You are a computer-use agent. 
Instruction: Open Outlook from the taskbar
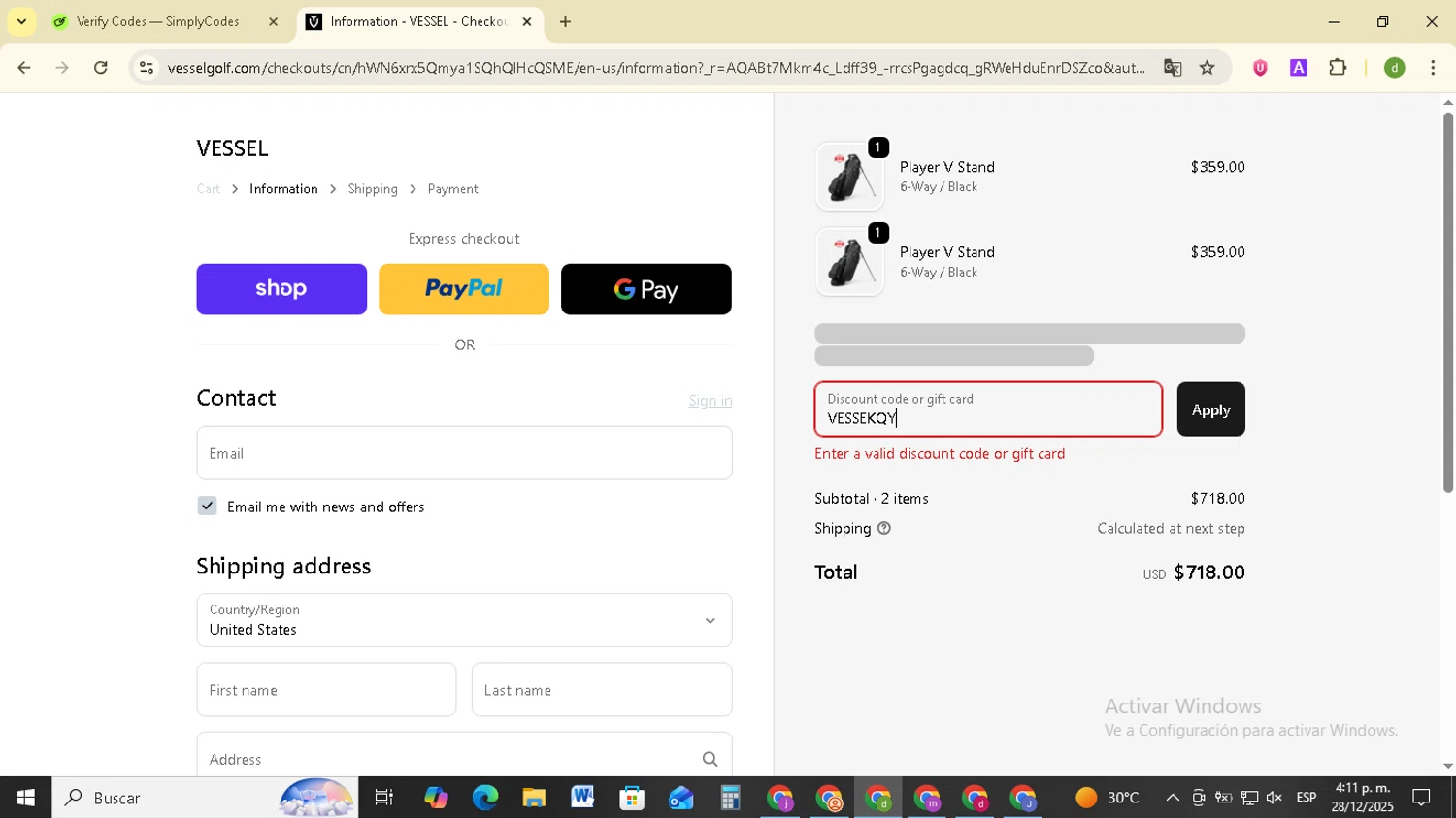[x=680, y=798]
